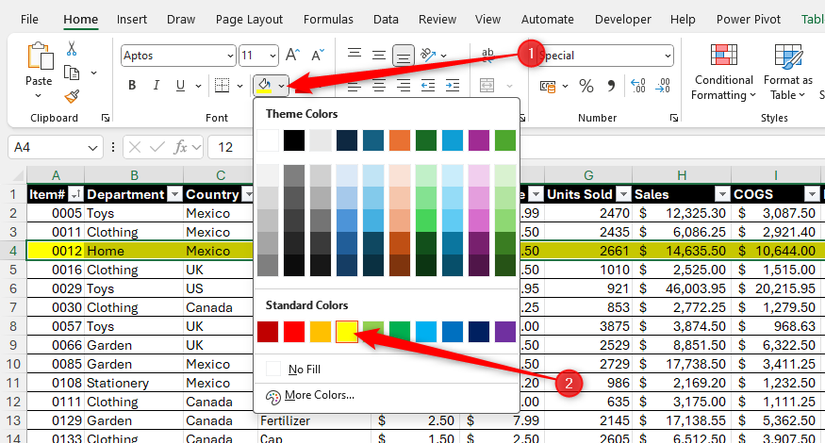The width and height of the screenshot is (825, 443).
Task: Expand the Department column filter
Action: coord(174,194)
